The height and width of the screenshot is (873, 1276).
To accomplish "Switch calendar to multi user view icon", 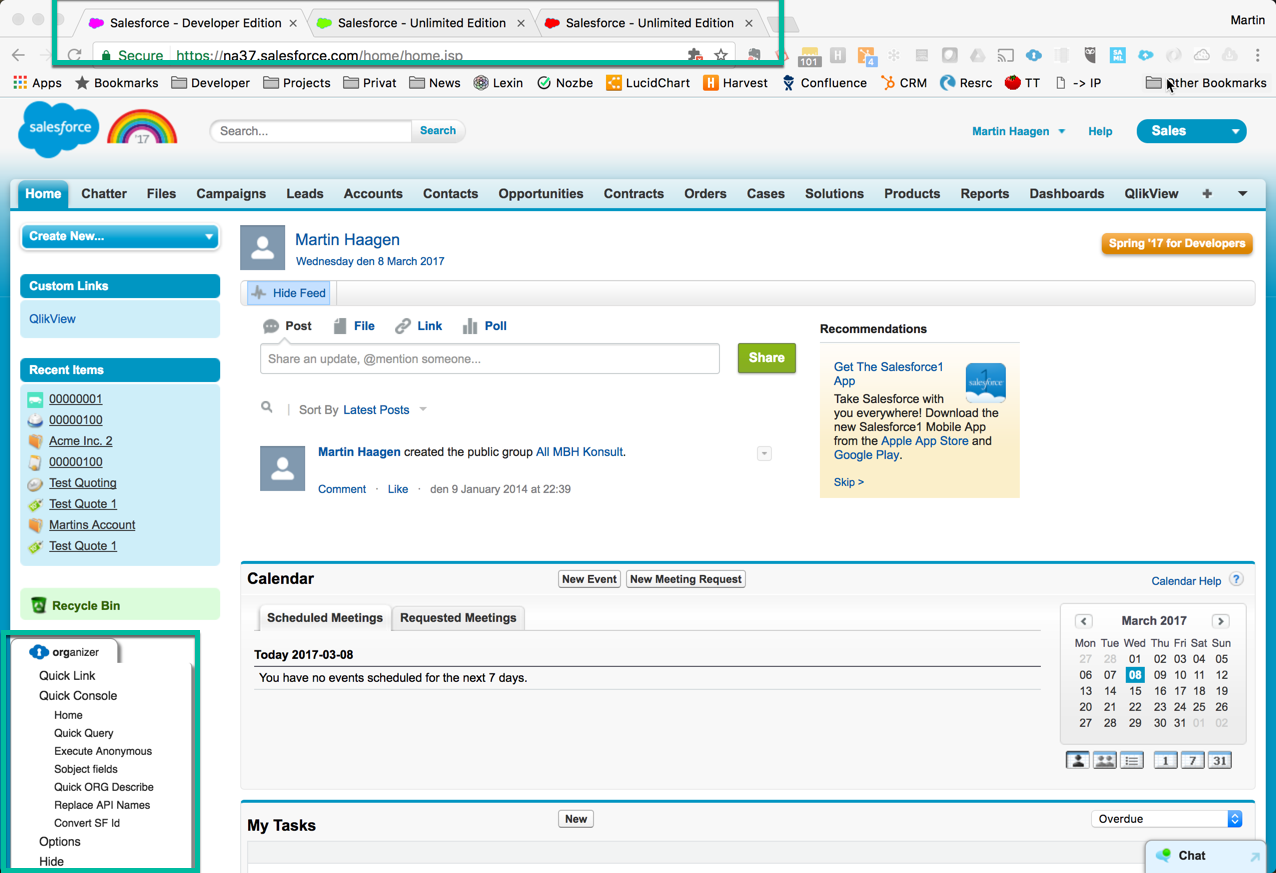I will tap(1104, 761).
